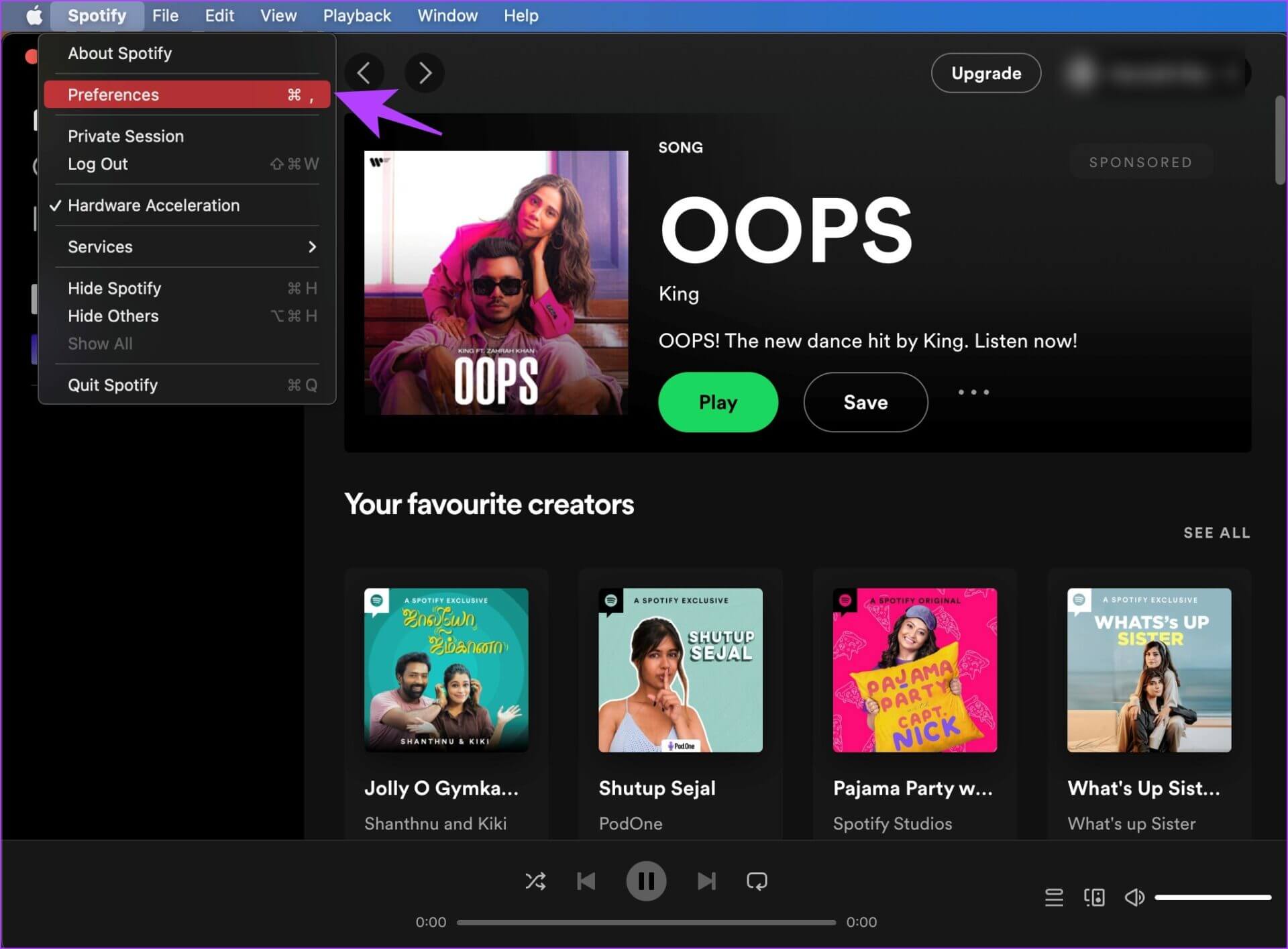Open the Apple menu

point(34,15)
